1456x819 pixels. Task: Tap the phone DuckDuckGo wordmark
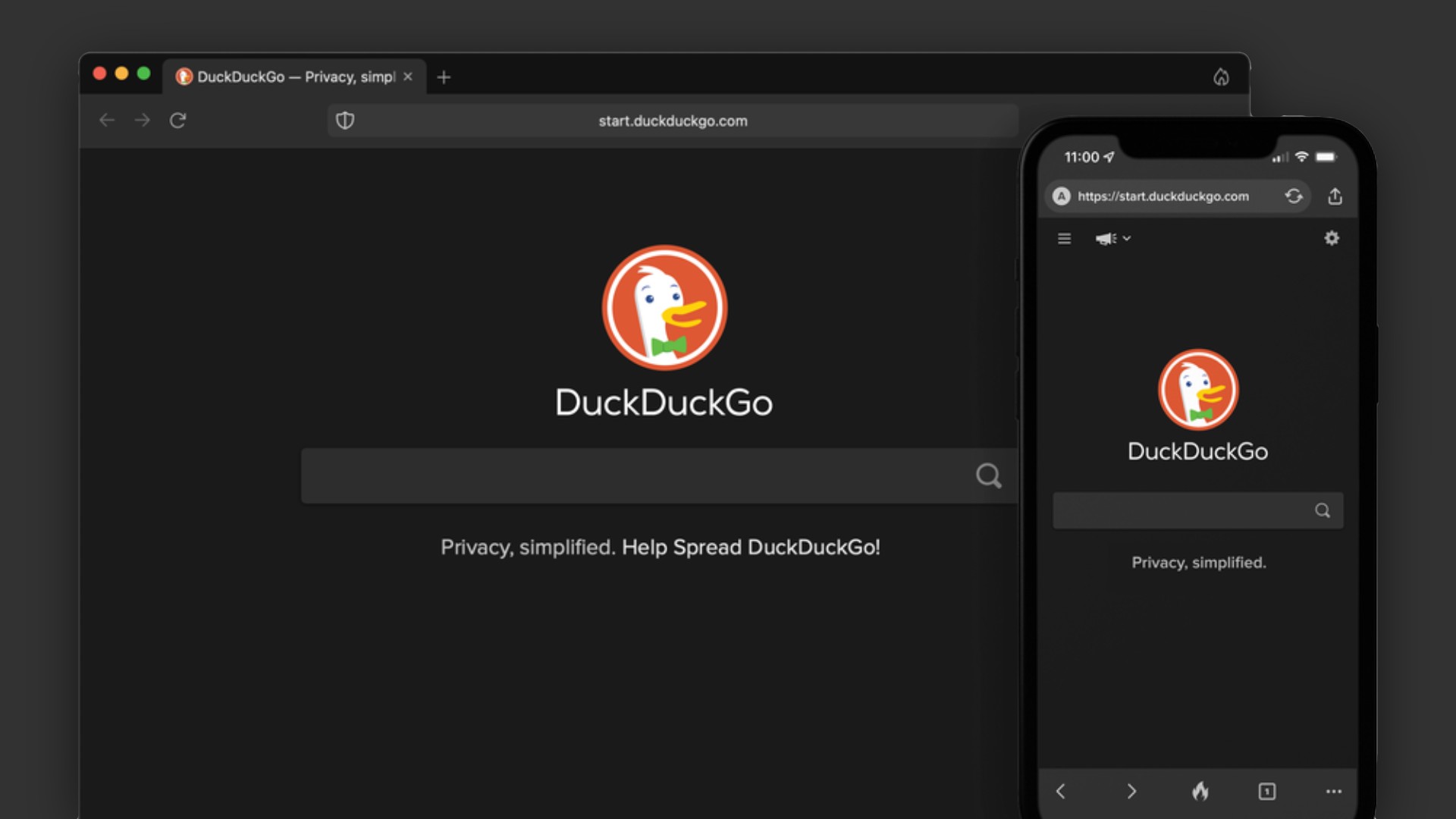coord(1198,451)
